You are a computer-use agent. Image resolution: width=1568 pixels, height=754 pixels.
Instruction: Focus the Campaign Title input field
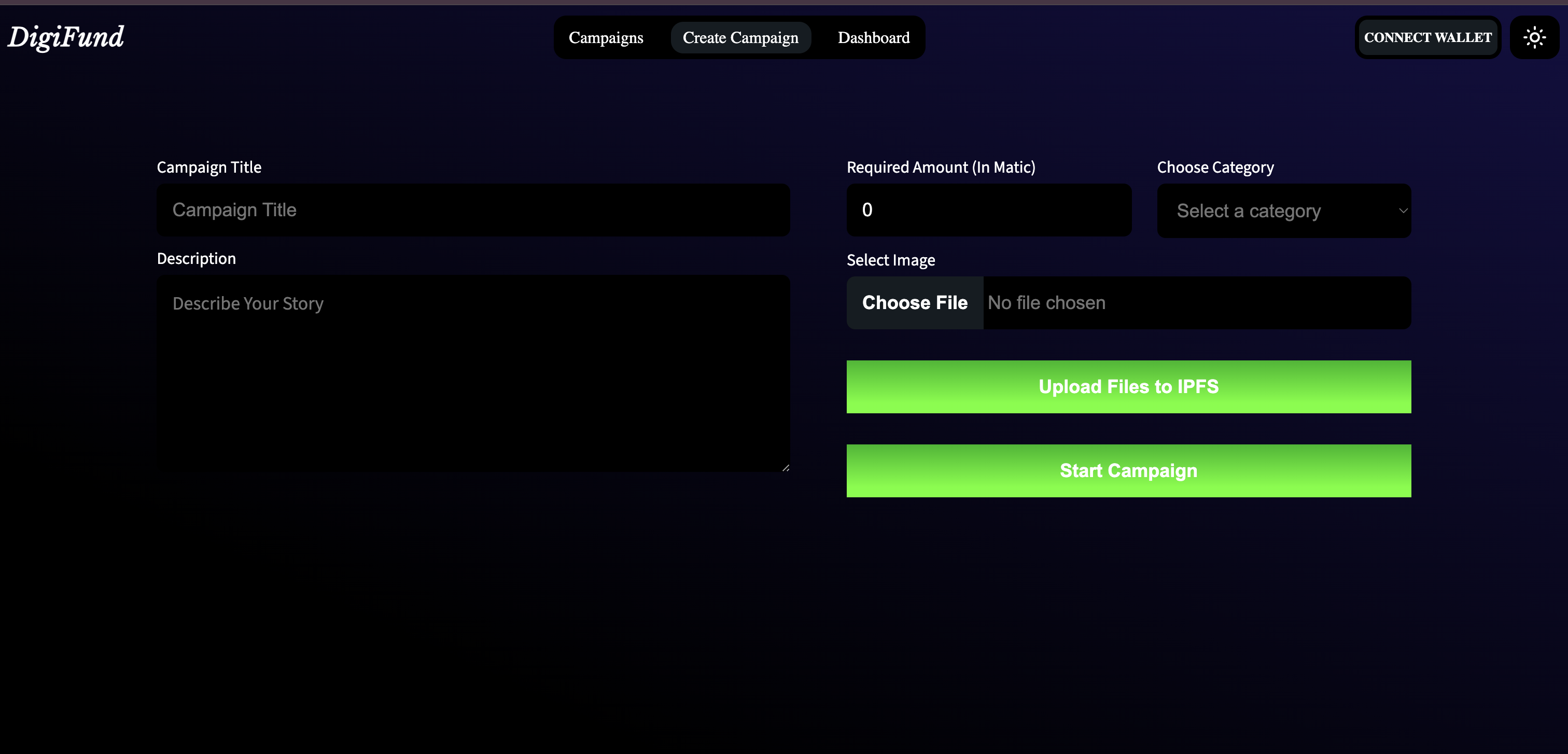click(x=473, y=210)
